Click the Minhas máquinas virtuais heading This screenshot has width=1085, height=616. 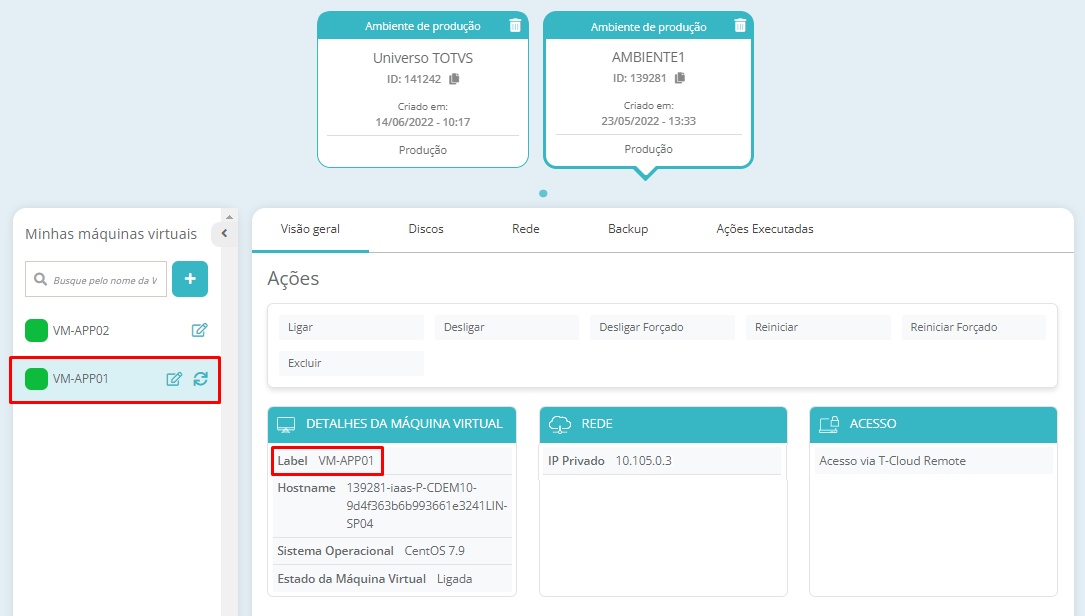pyautogui.click(x=111, y=234)
